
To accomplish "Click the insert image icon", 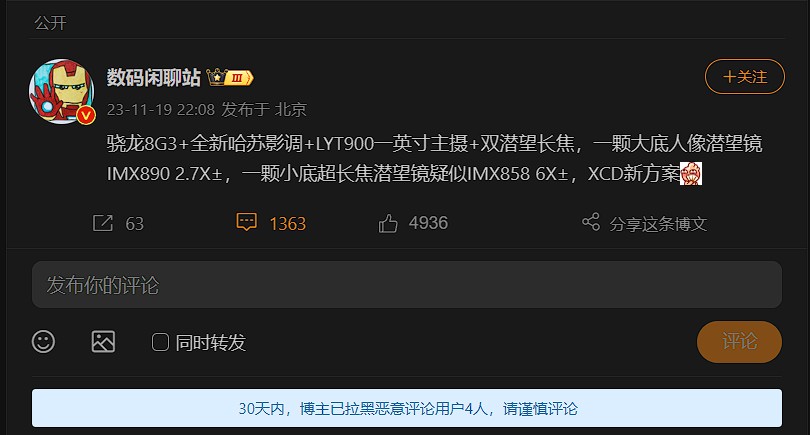I will 103,341.
